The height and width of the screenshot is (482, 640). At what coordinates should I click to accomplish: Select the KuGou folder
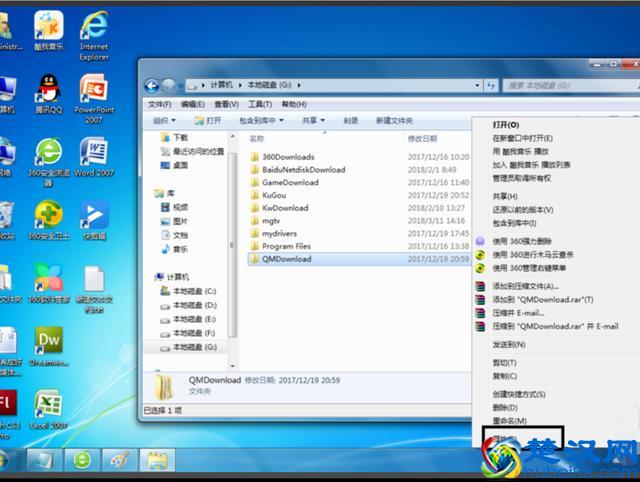(274, 195)
